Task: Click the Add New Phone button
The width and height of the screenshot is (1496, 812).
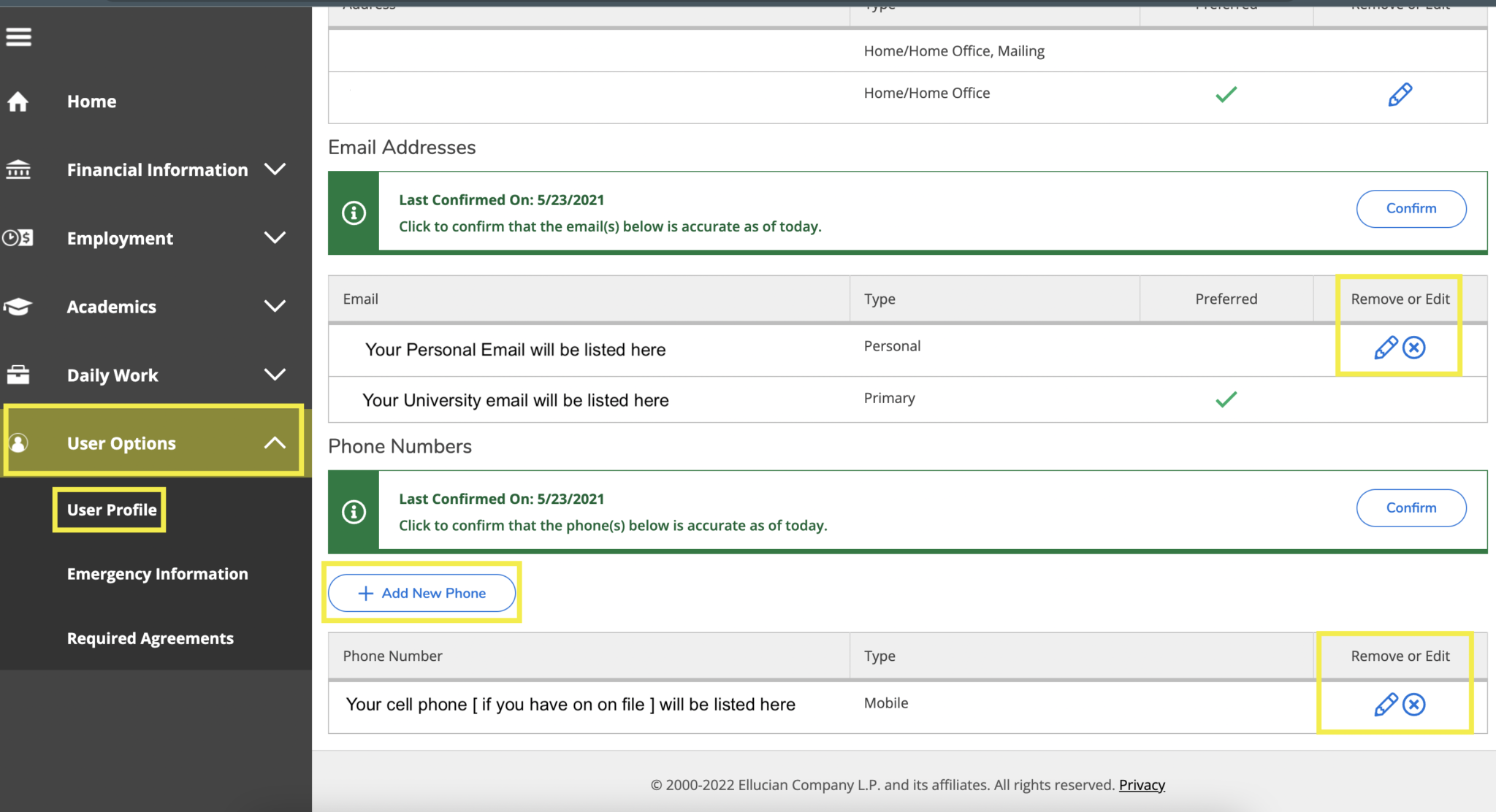Action: point(421,593)
